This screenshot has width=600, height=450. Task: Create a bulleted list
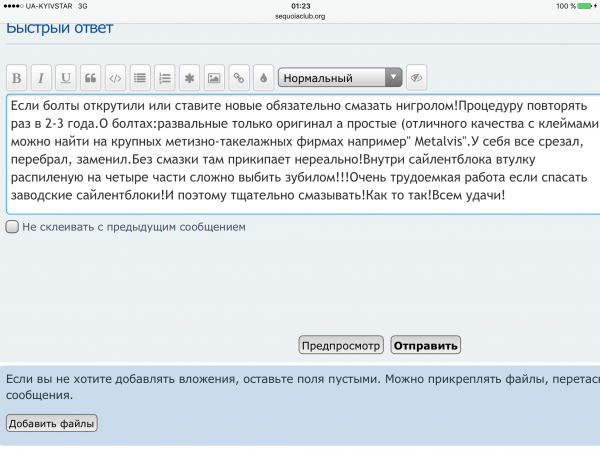click(141, 77)
